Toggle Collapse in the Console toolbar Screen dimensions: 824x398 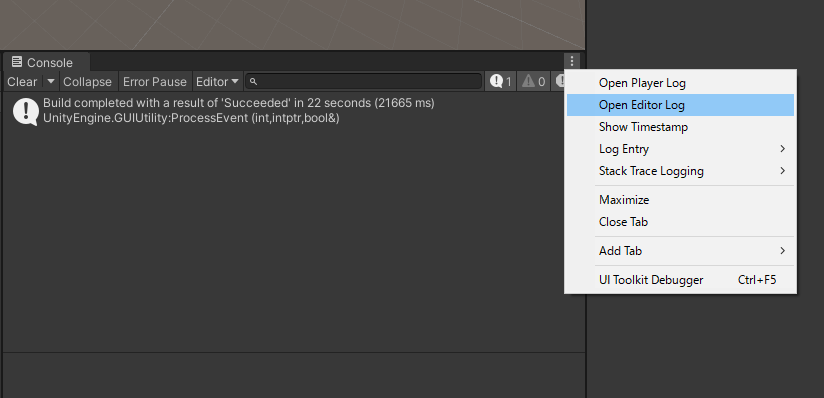[x=87, y=81]
